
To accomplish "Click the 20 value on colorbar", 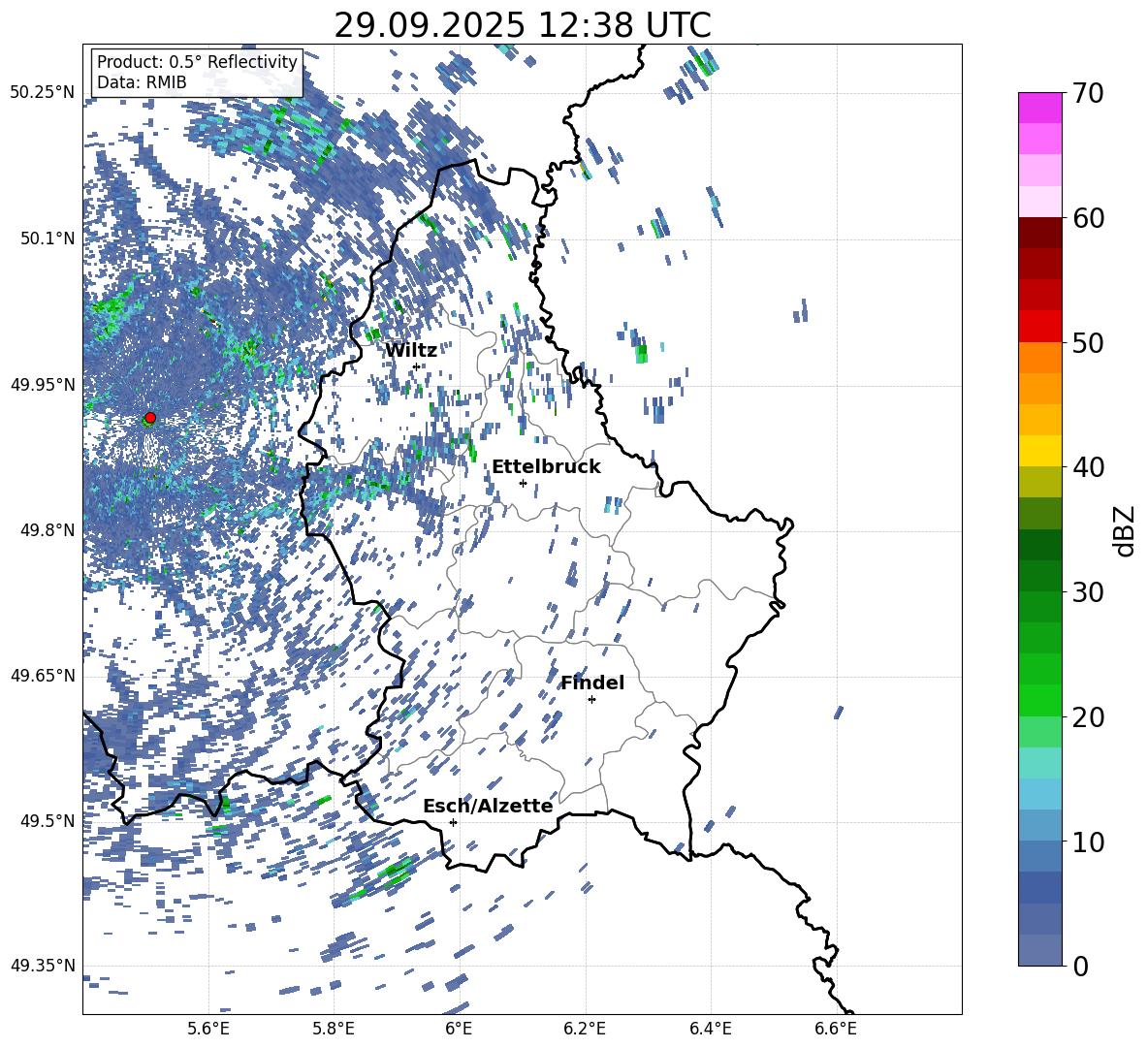I will tap(1087, 717).
